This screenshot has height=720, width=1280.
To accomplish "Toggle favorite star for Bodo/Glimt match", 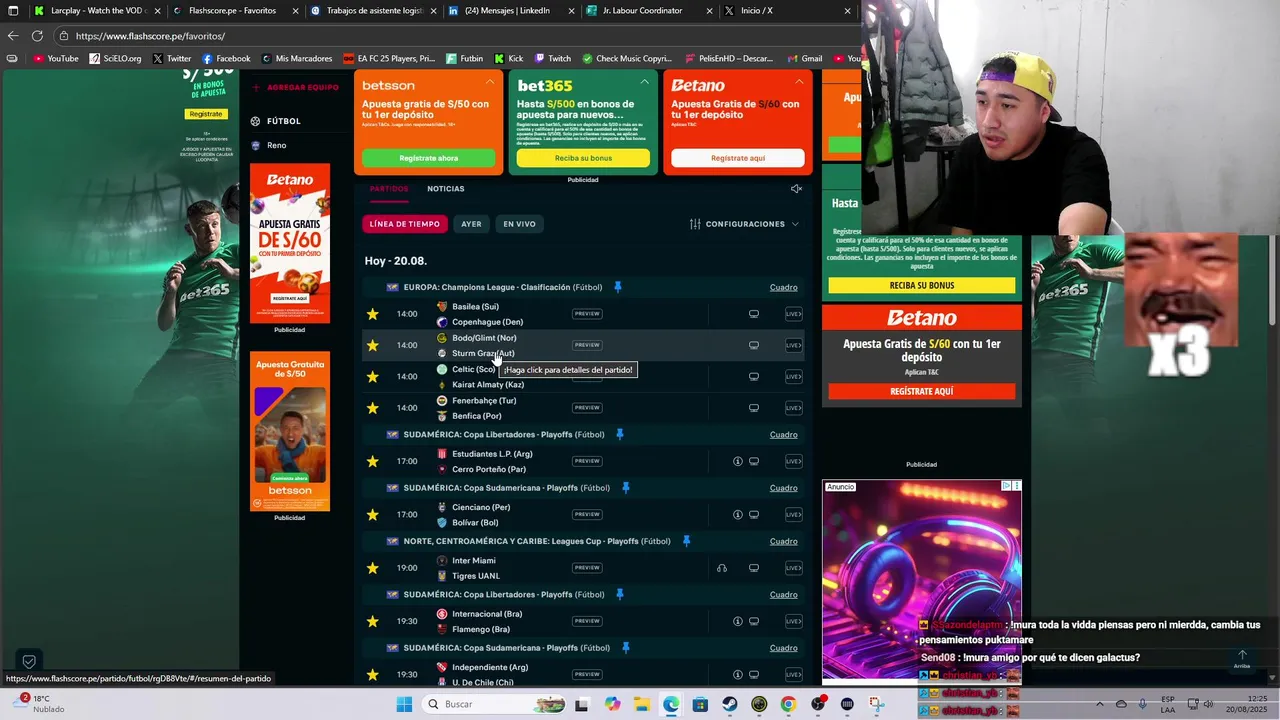I will pos(373,345).
